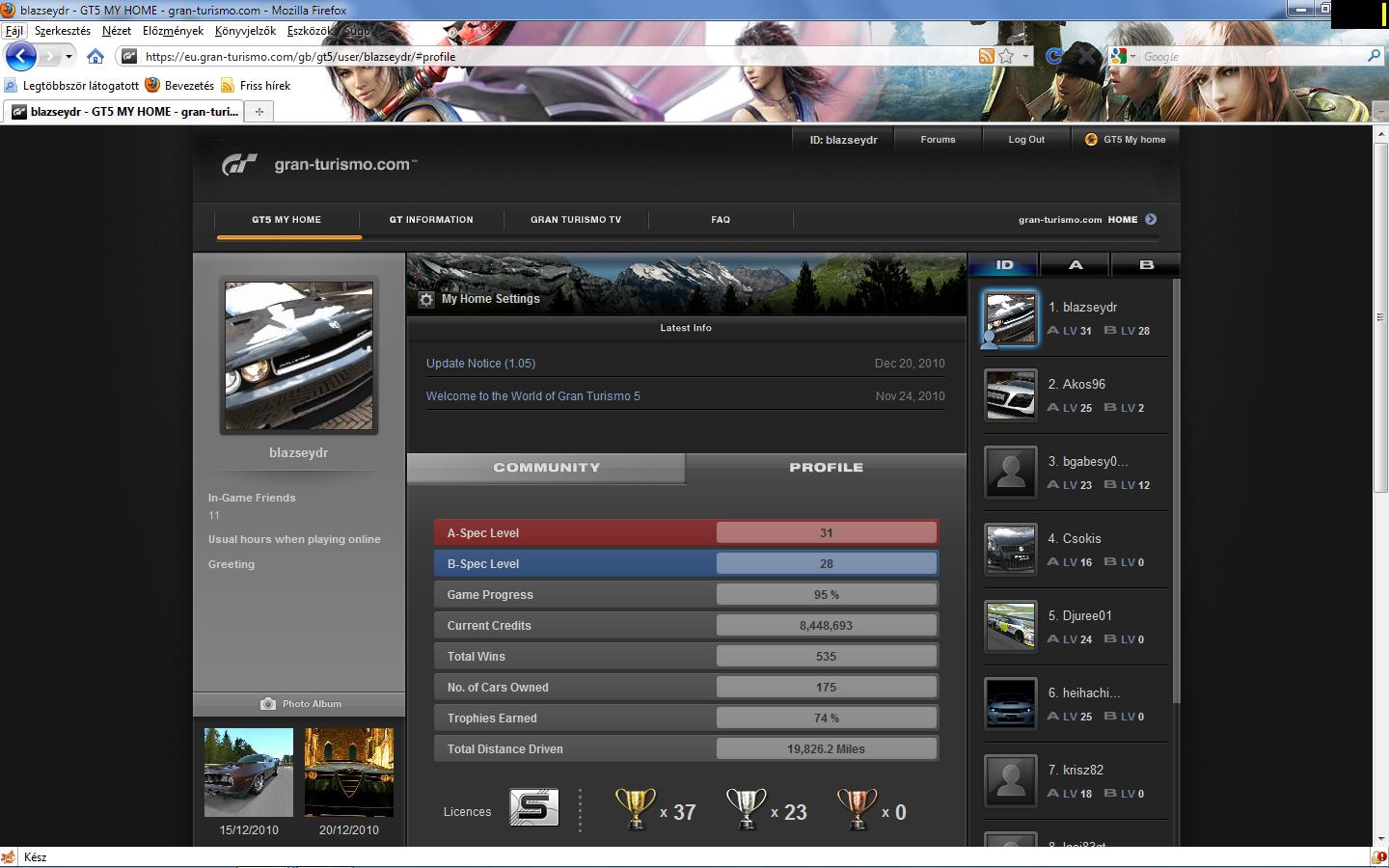Click the 4. Csokis friend avatar
This screenshot has height=868, width=1389.
(1010, 550)
